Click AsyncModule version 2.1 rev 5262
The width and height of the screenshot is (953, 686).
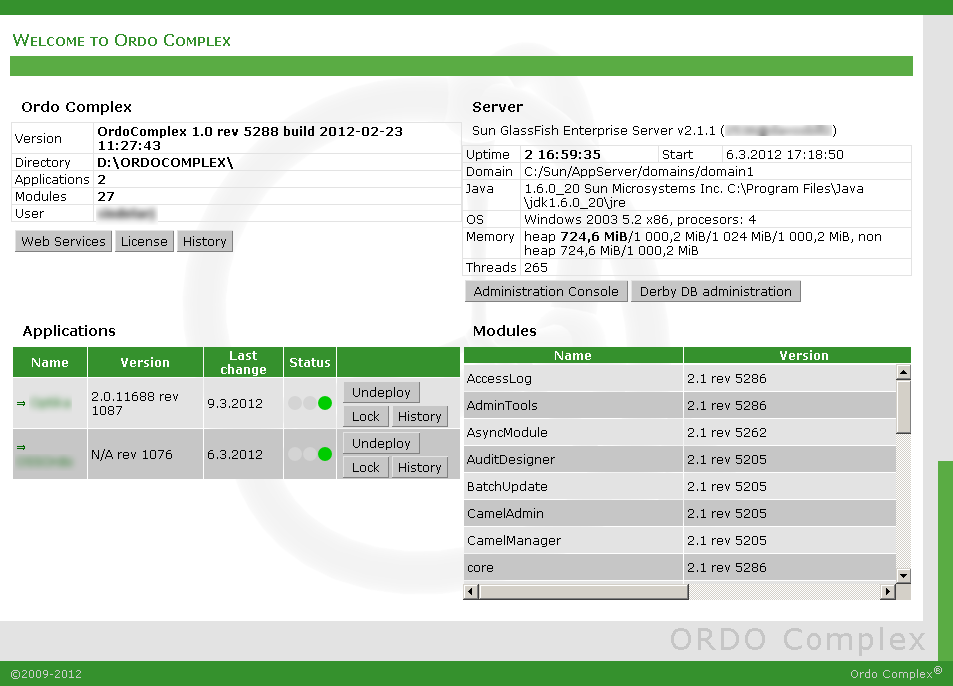pos(727,433)
